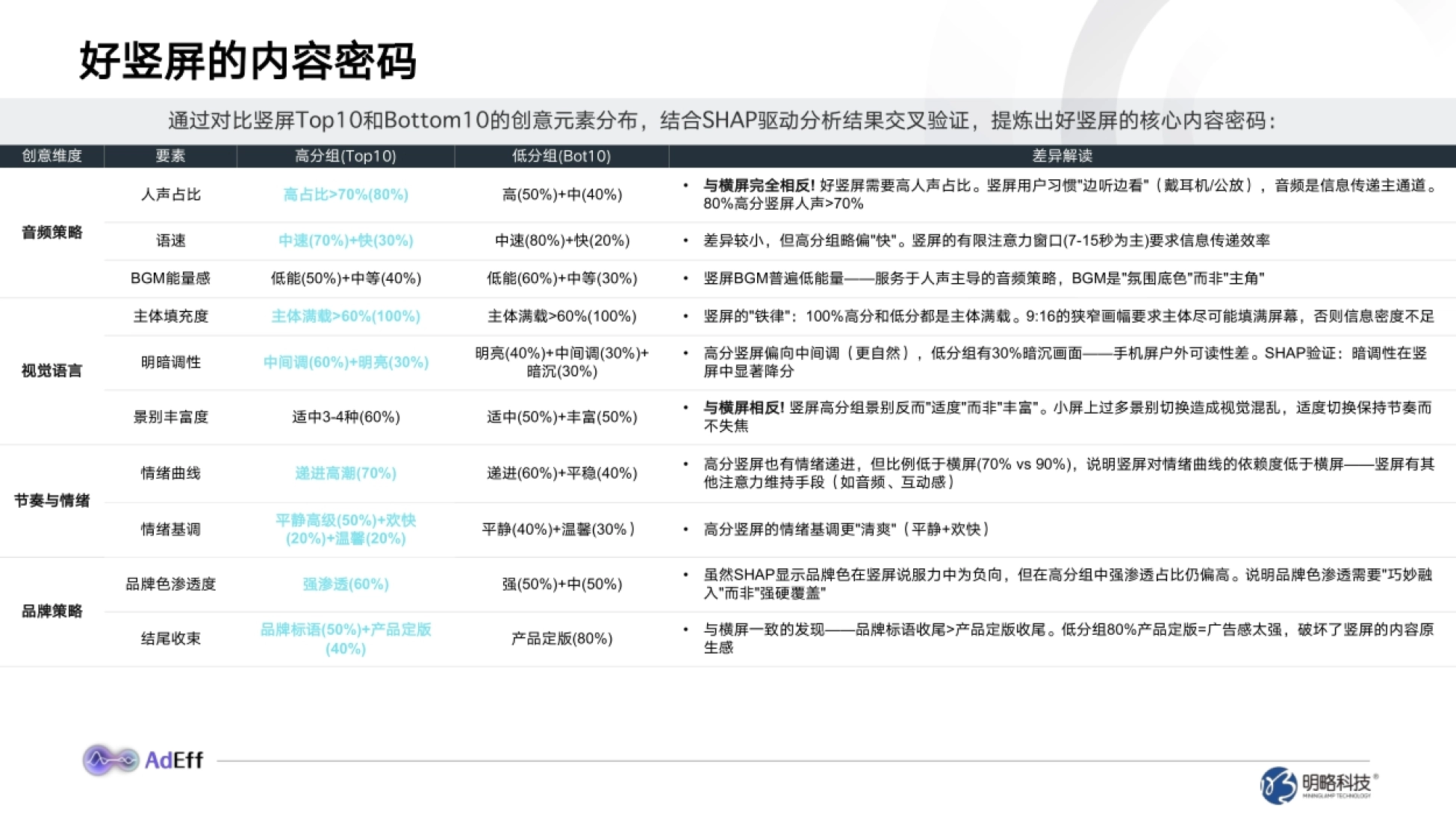Select the 视觉语言 category cell
Image resolution: width=1456 pixels, height=820 pixels.
click(52, 370)
